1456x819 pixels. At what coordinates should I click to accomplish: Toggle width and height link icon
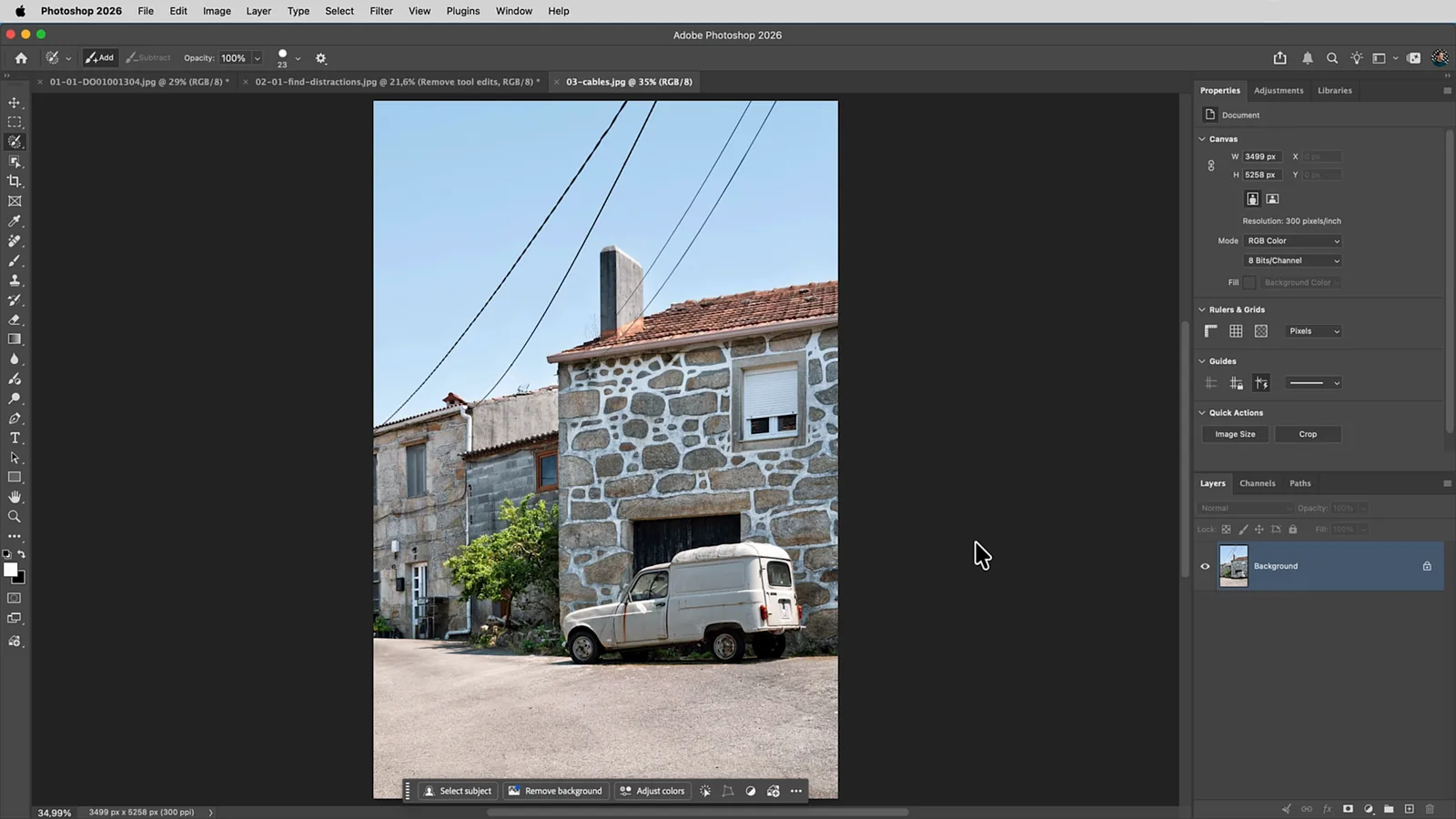click(1211, 166)
